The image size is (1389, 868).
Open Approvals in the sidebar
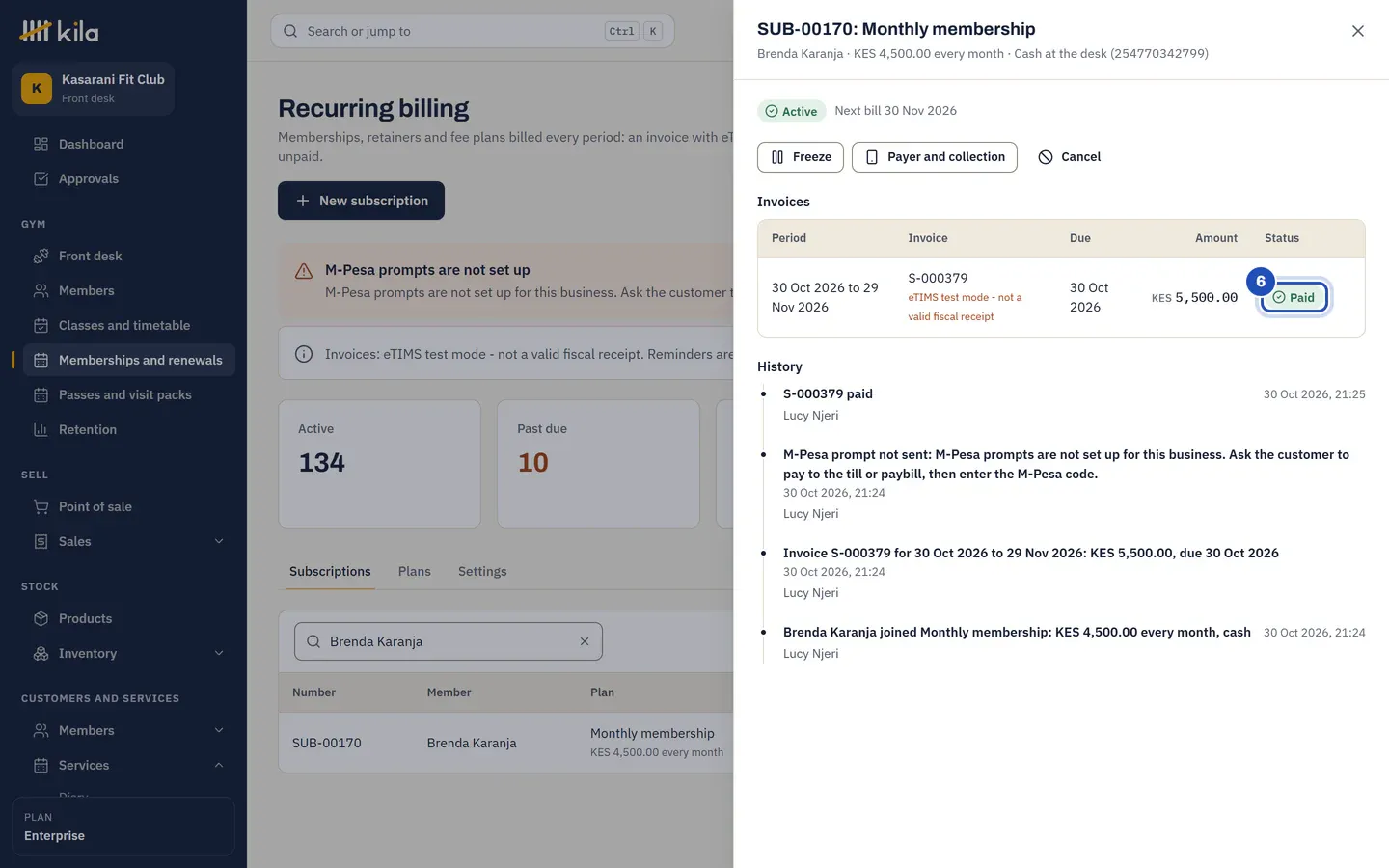(x=128, y=178)
